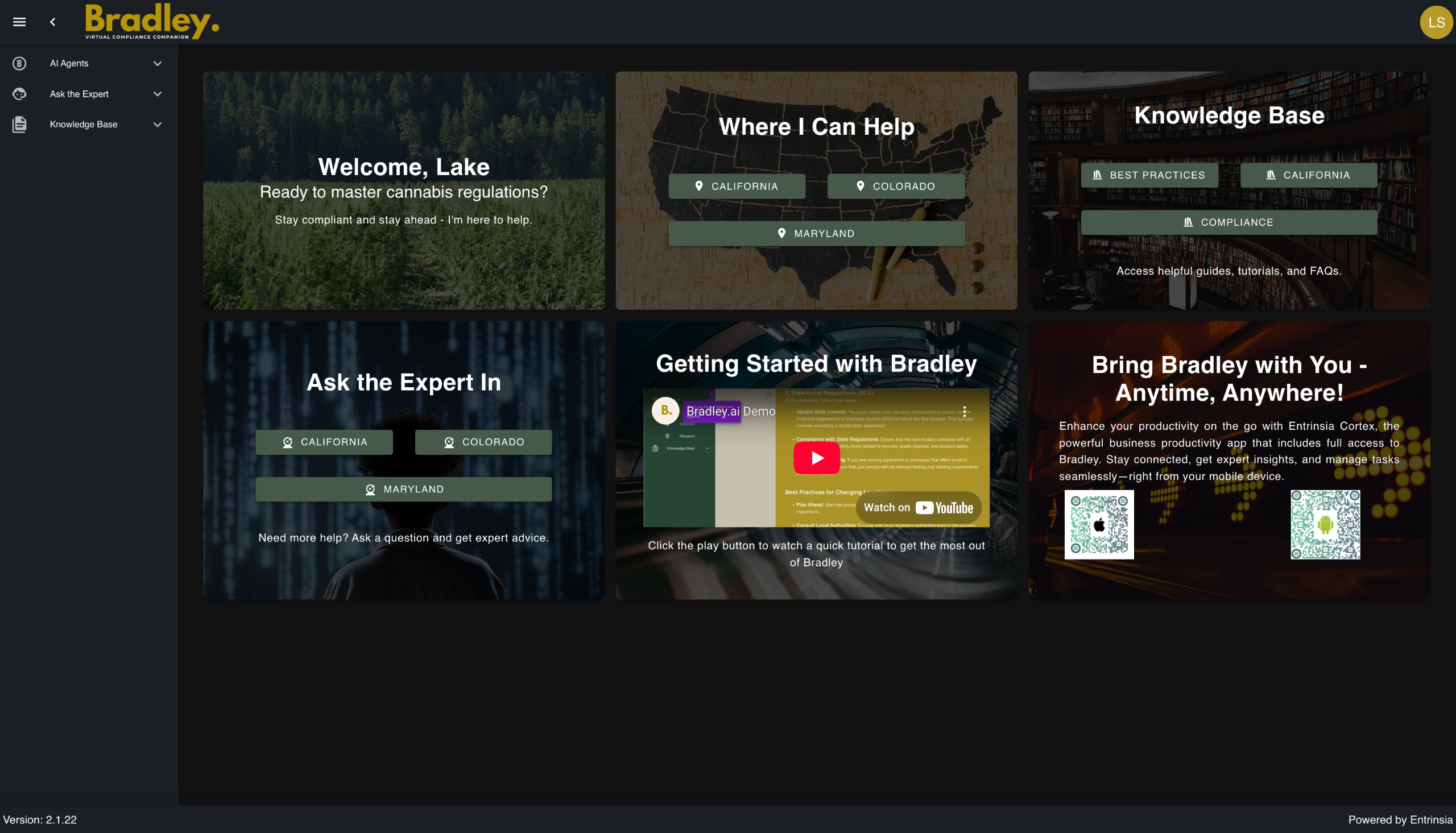Expand the AI Agents chevron
The height and width of the screenshot is (833, 1456).
[x=158, y=64]
